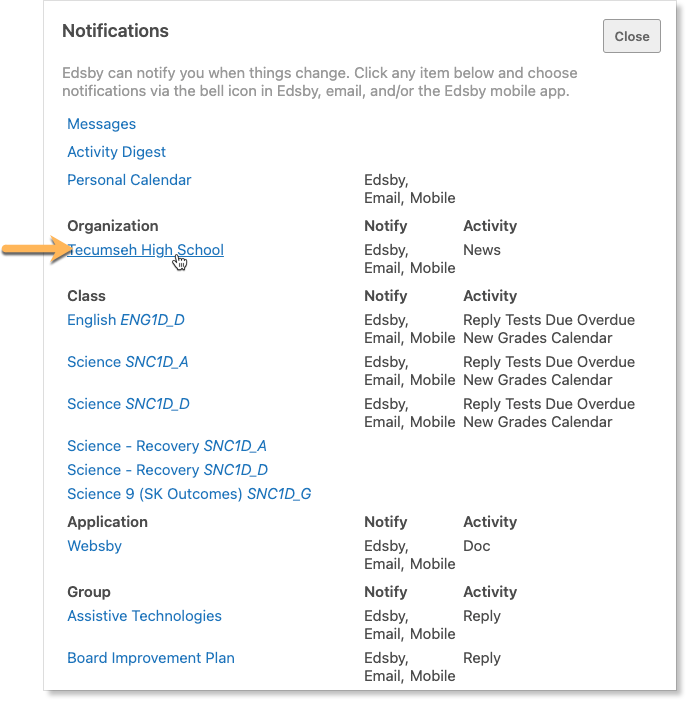The width and height of the screenshot is (687, 701).
Task: Open Websby application notifications
Action: click(94, 546)
